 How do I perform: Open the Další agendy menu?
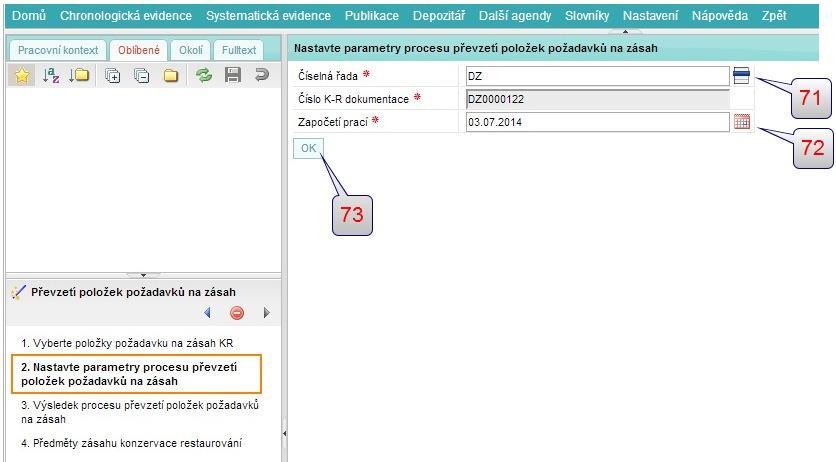(x=515, y=15)
